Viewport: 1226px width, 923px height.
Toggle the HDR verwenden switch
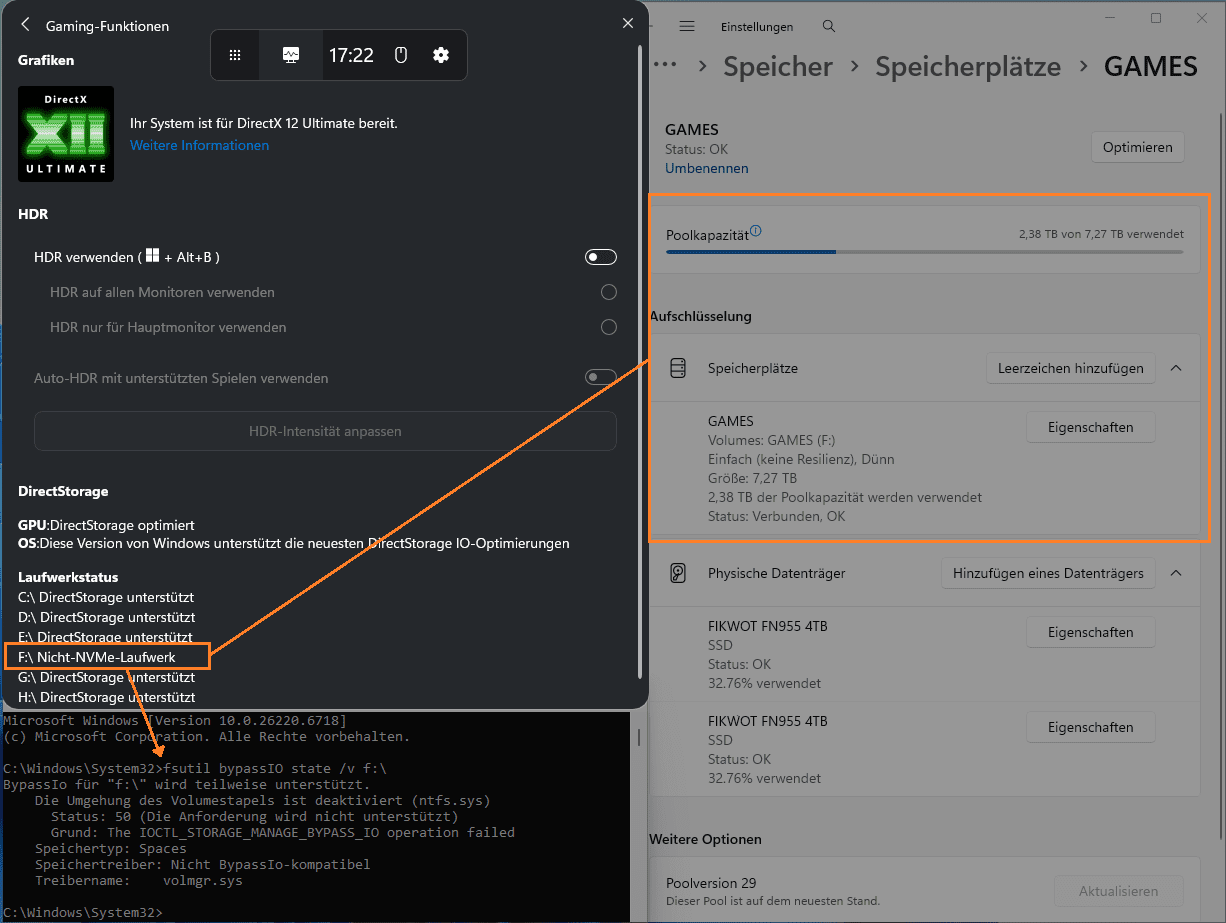pos(600,257)
